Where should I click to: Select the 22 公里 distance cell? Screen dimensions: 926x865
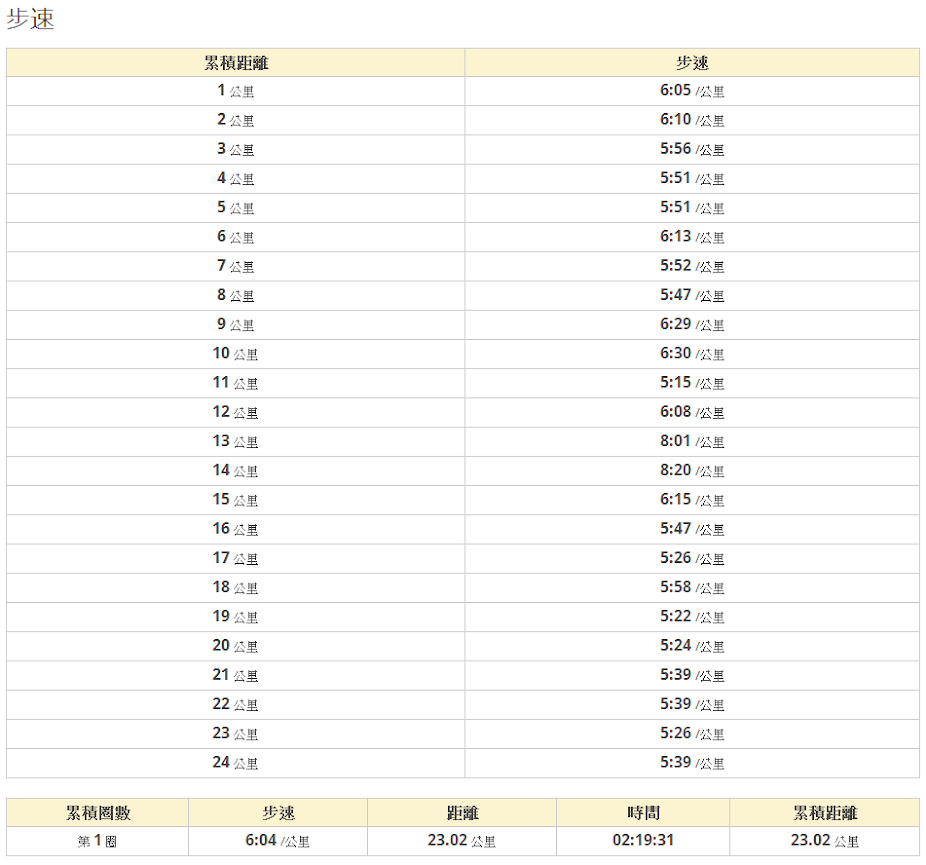pos(236,704)
